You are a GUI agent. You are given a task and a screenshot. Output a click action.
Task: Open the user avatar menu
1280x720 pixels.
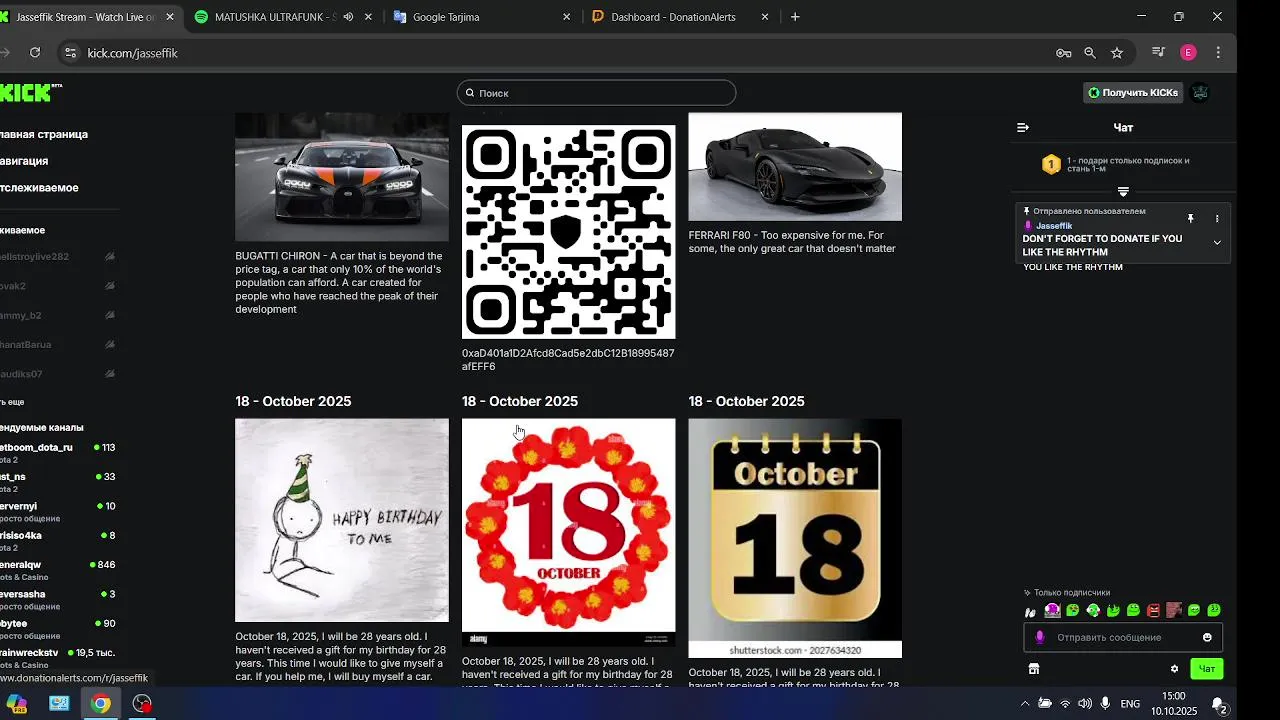(x=1200, y=93)
